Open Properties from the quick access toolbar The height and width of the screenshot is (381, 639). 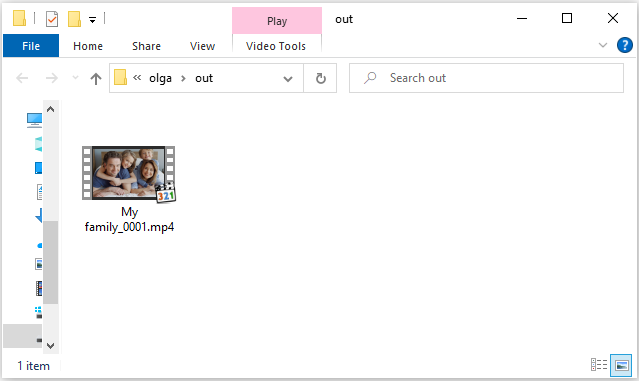point(52,19)
